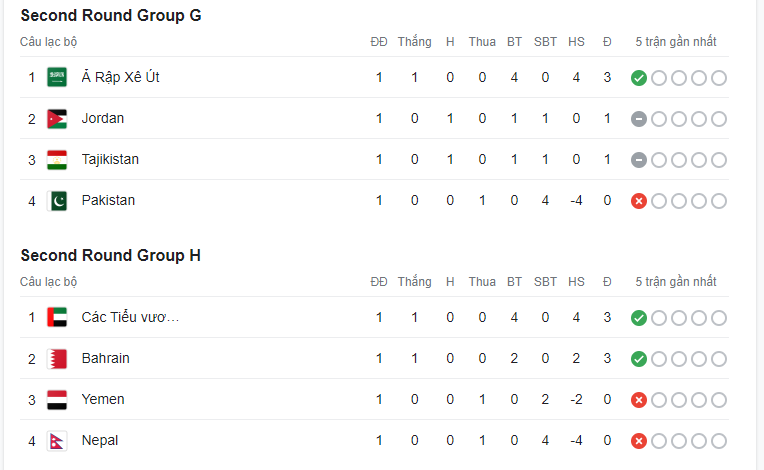
Task: Click Jordan's grey draw result icon
Action: [639, 119]
